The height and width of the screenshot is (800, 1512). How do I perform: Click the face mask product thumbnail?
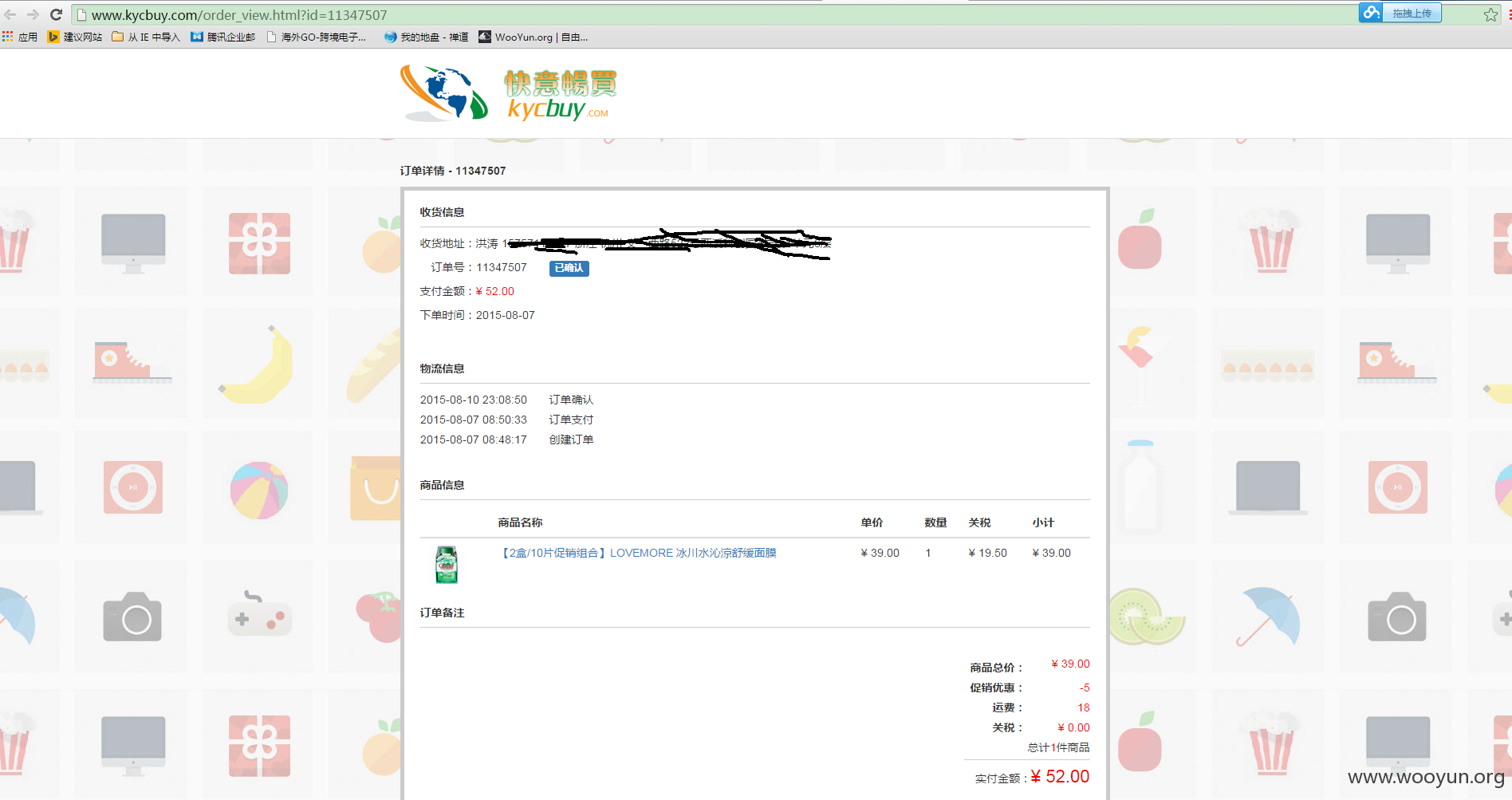point(447,565)
